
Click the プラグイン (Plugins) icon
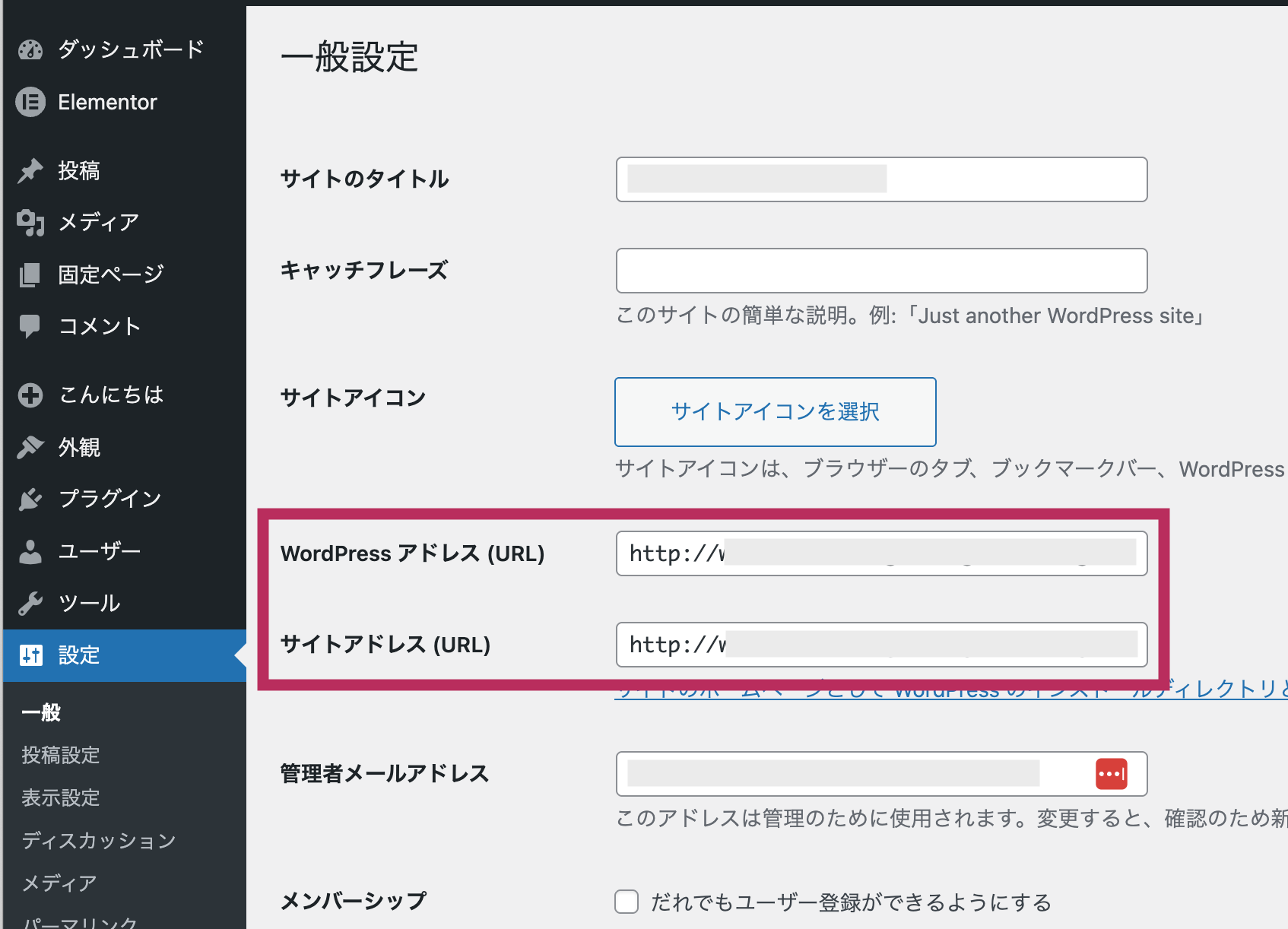click(30, 498)
